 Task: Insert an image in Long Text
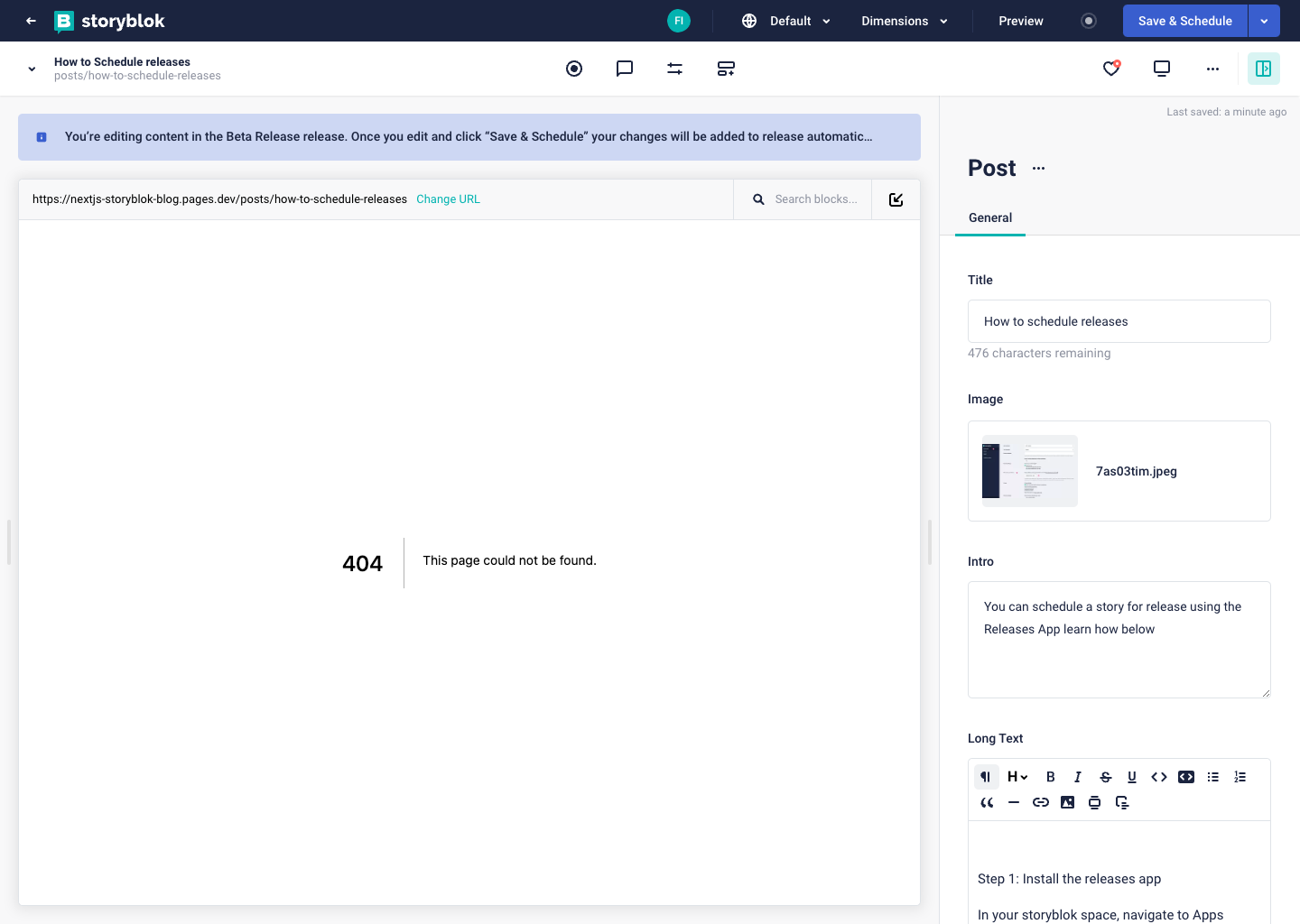(x=1068, y=802)
